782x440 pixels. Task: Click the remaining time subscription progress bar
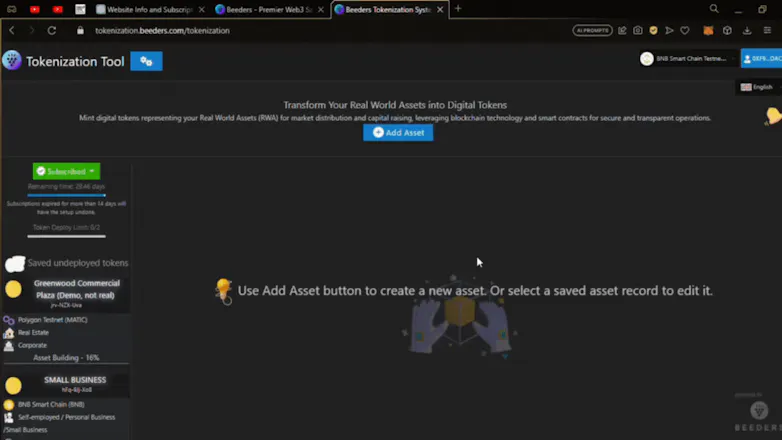coord(66,195)
